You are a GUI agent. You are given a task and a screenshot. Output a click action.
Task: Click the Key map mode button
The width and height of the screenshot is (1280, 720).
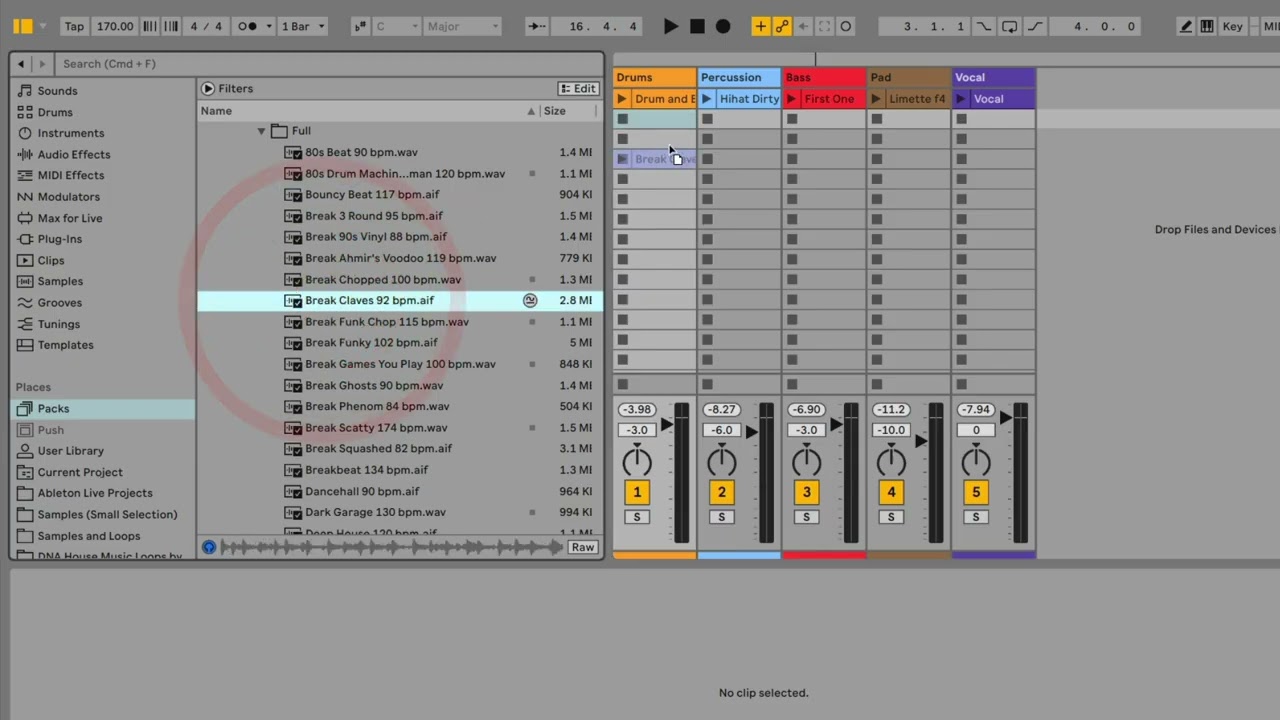pyautogui.click(x=1232, y=26)
